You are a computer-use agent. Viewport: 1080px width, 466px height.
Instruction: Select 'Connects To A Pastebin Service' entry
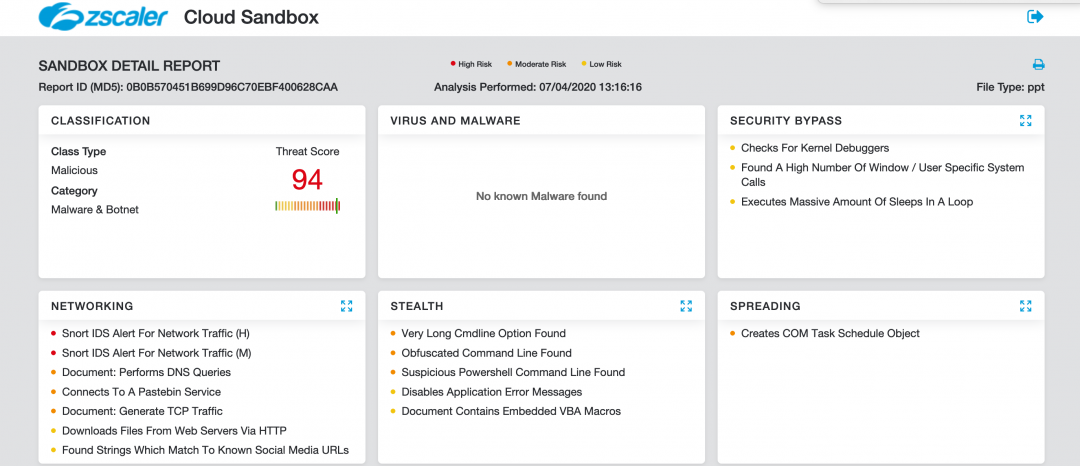click(141, 392)
